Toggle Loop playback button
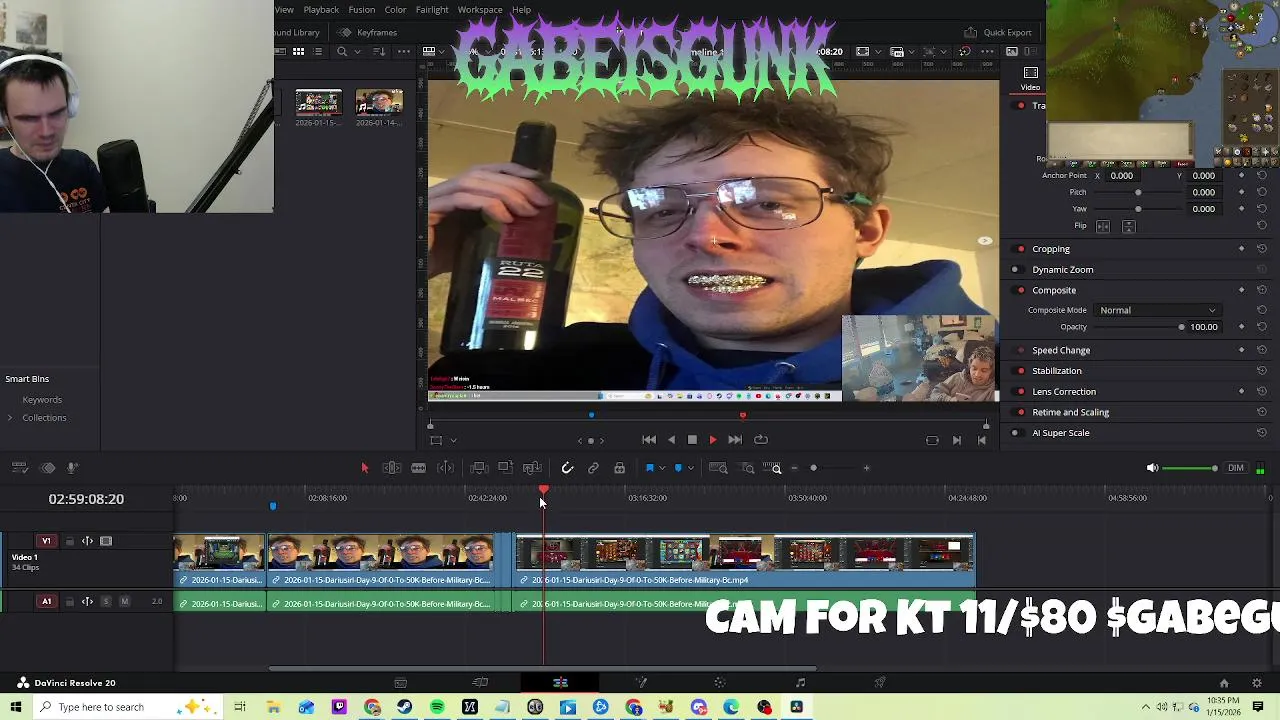The height and width of the screenshot is (720, 1280). click(x=761, y=440)
